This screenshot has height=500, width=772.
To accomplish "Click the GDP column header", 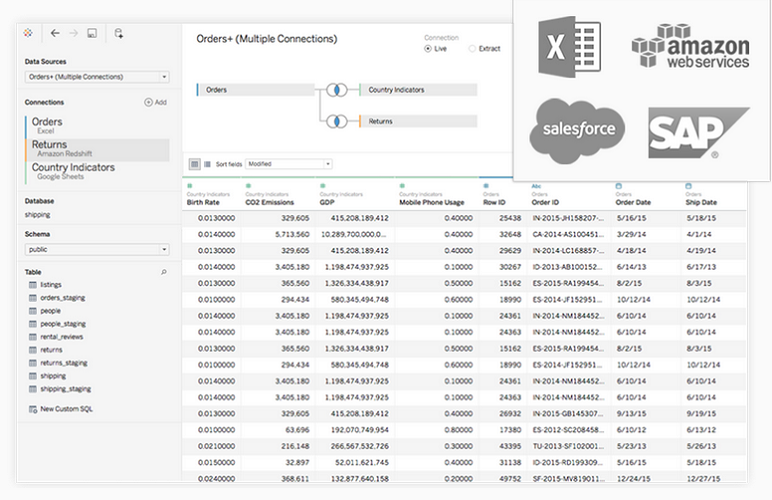I will click(x=327, y=201).
